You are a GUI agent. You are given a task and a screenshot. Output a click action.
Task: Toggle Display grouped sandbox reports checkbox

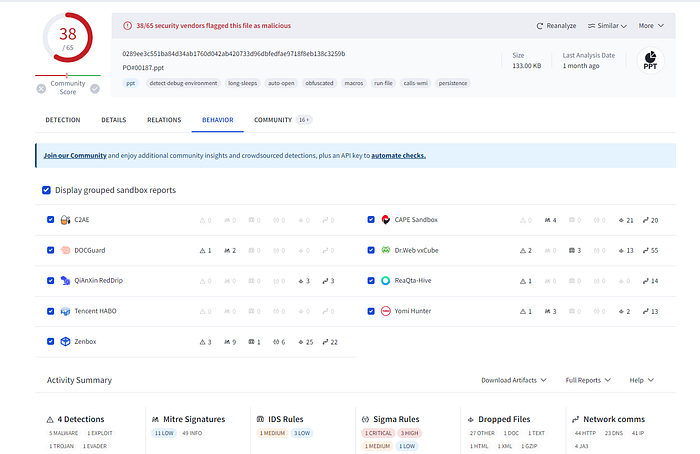click(46, 190)
